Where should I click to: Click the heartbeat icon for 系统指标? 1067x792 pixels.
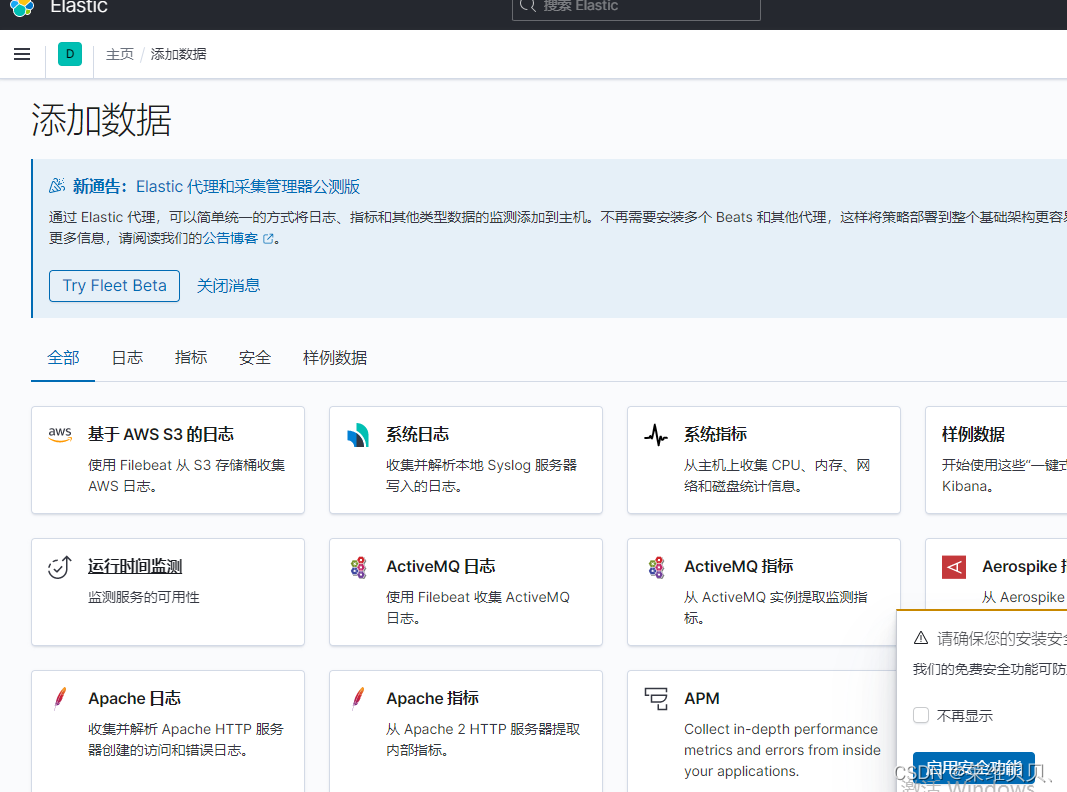coord(656,435)
